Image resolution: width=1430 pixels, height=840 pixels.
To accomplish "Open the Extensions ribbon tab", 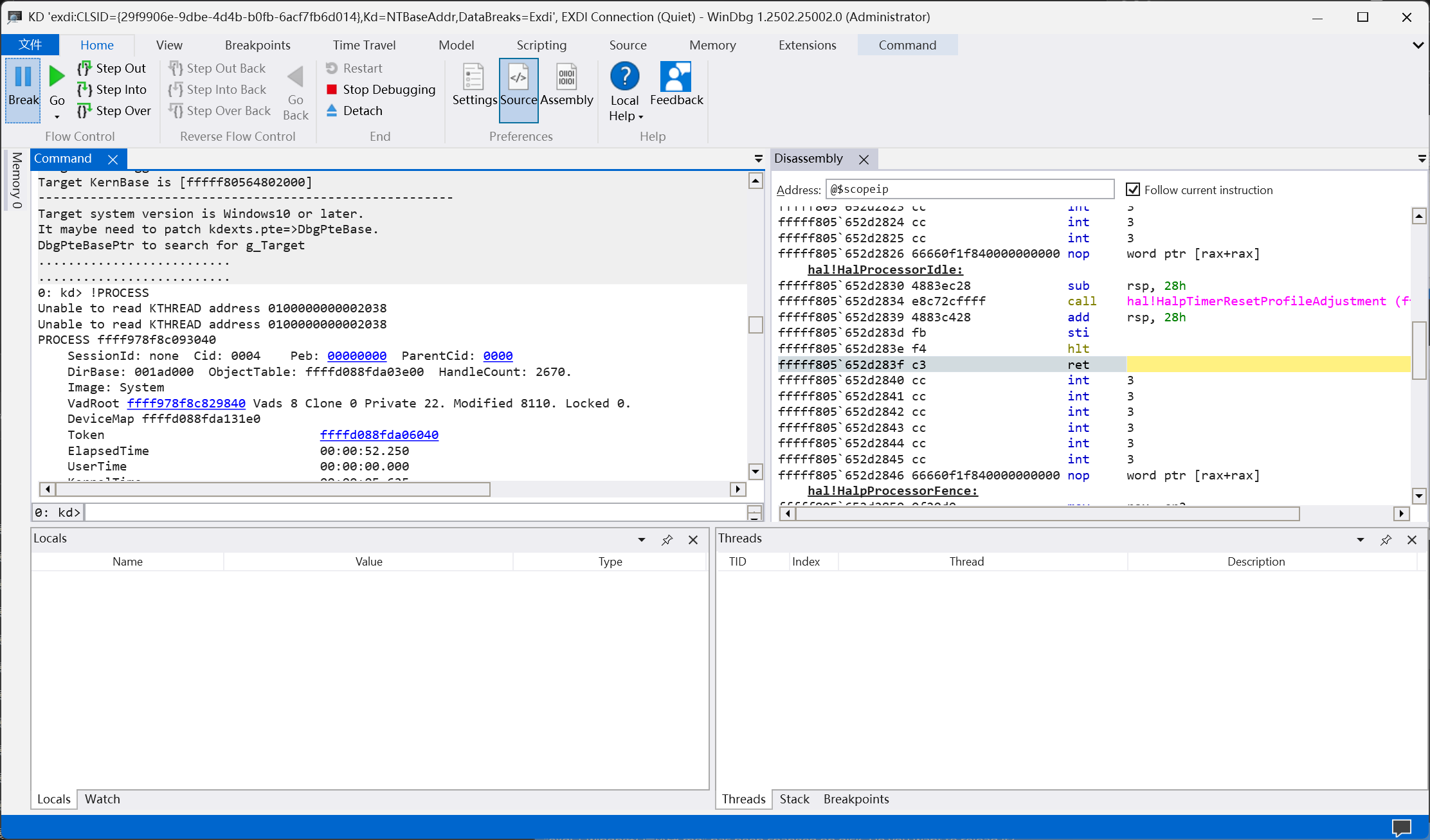I will coord(807,45).
